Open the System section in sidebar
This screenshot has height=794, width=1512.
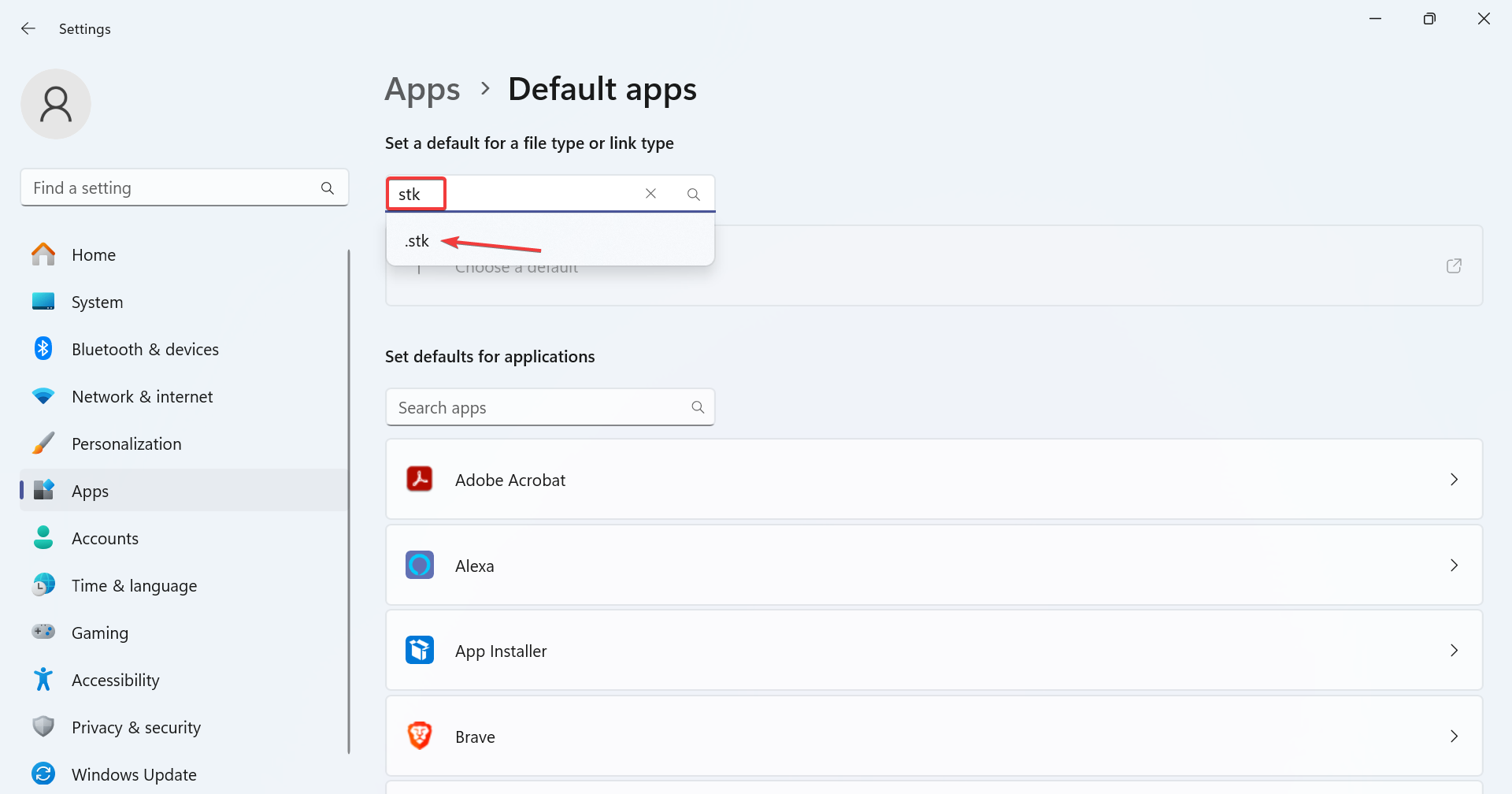click(97, 301)
